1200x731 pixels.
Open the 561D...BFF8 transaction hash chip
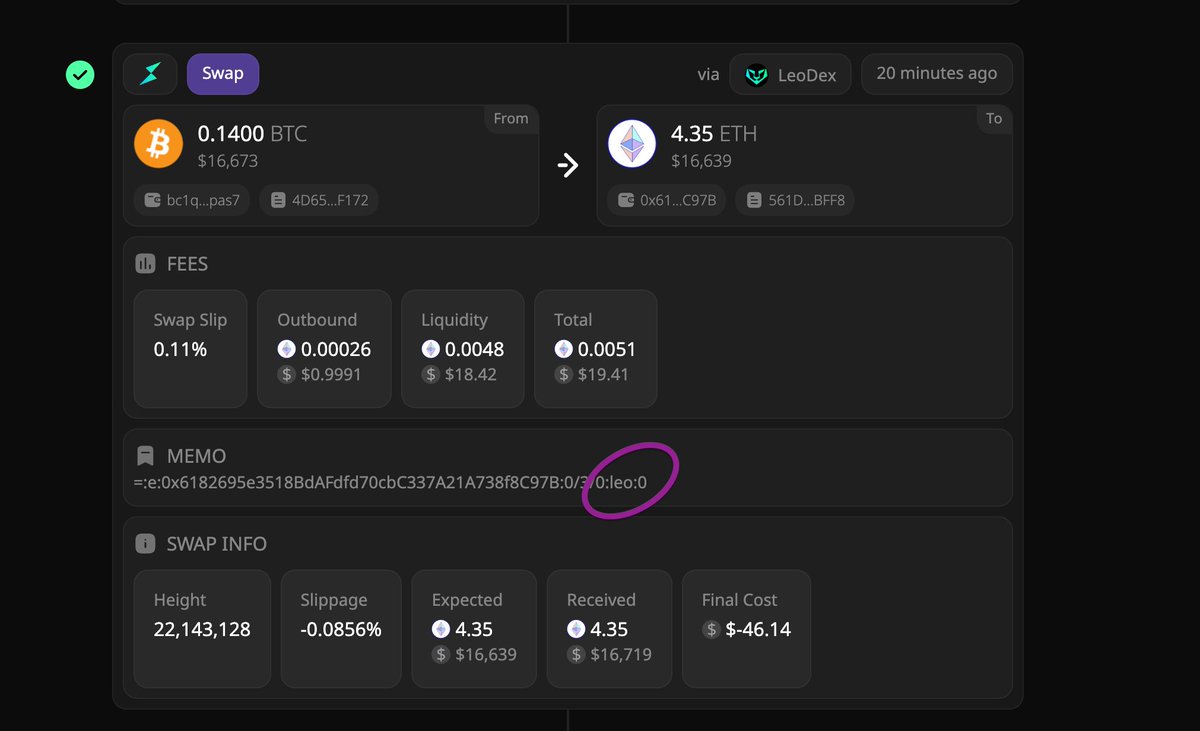pos(795,199)
